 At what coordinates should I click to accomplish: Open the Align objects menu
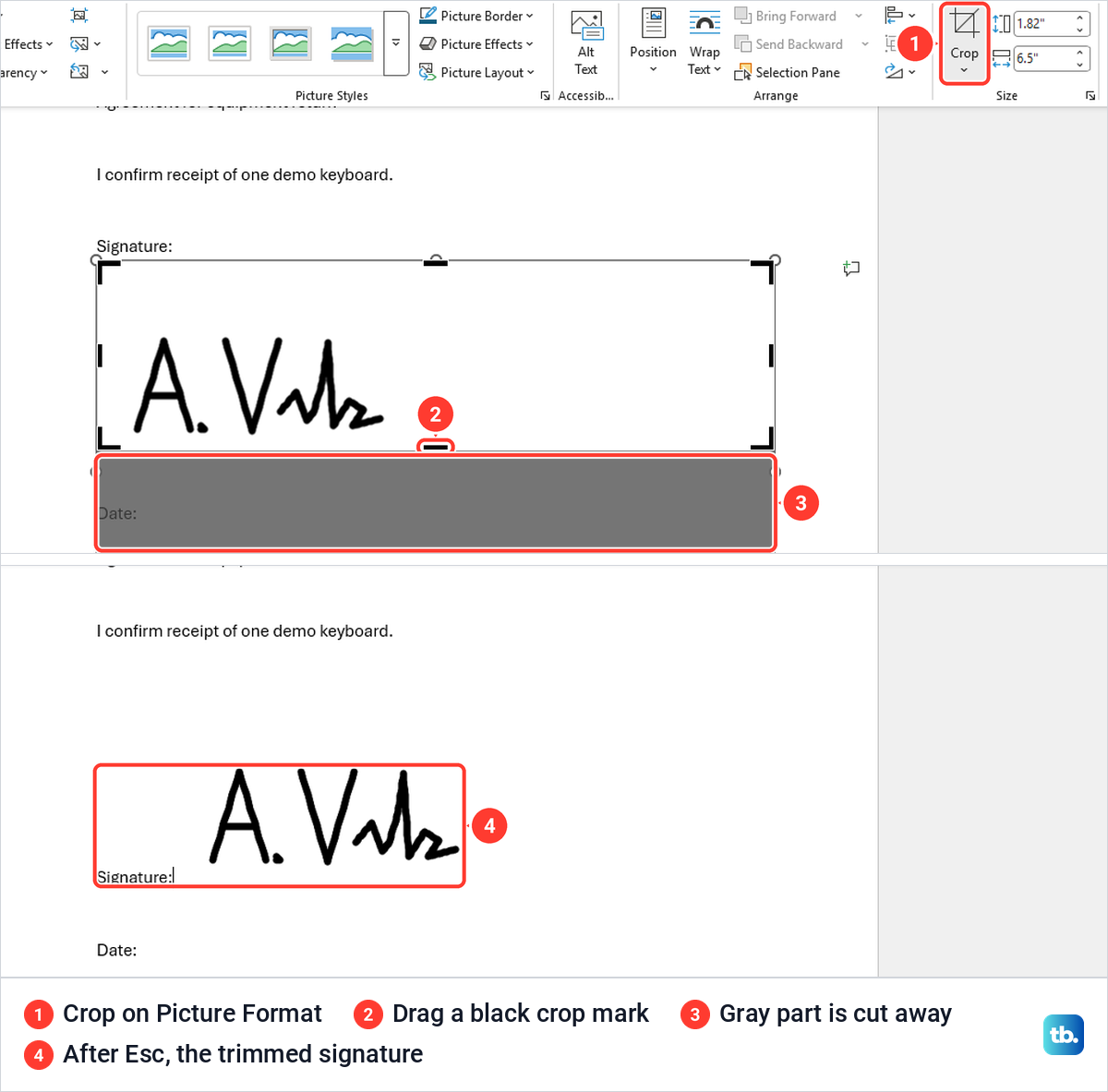click(x=899, y=16)
